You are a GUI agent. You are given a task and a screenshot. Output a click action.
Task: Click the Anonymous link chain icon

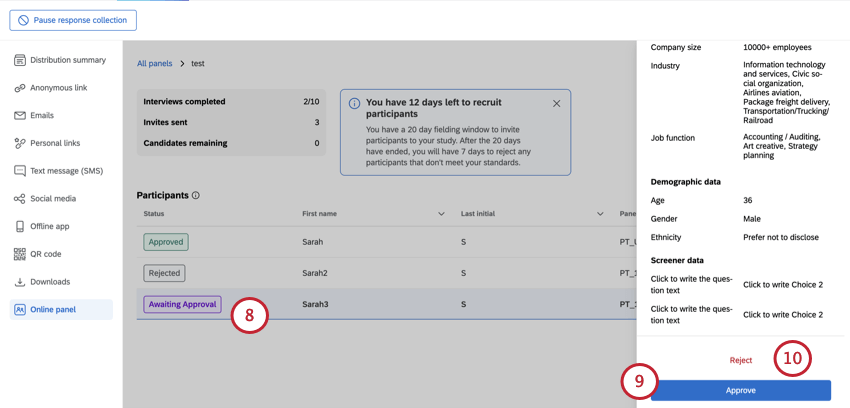20,88
